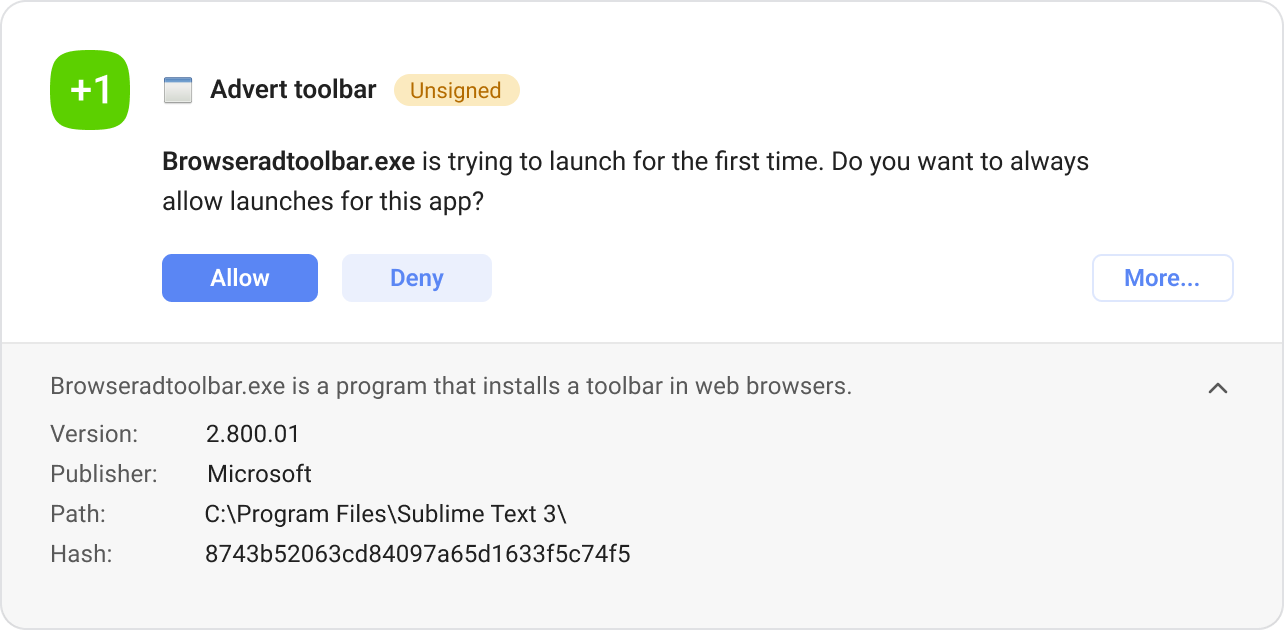Click bold Browseradtoolbar.exe name in the prompt
The width and height of the screenshot is (1284, 630).
[x=288, y=161]
